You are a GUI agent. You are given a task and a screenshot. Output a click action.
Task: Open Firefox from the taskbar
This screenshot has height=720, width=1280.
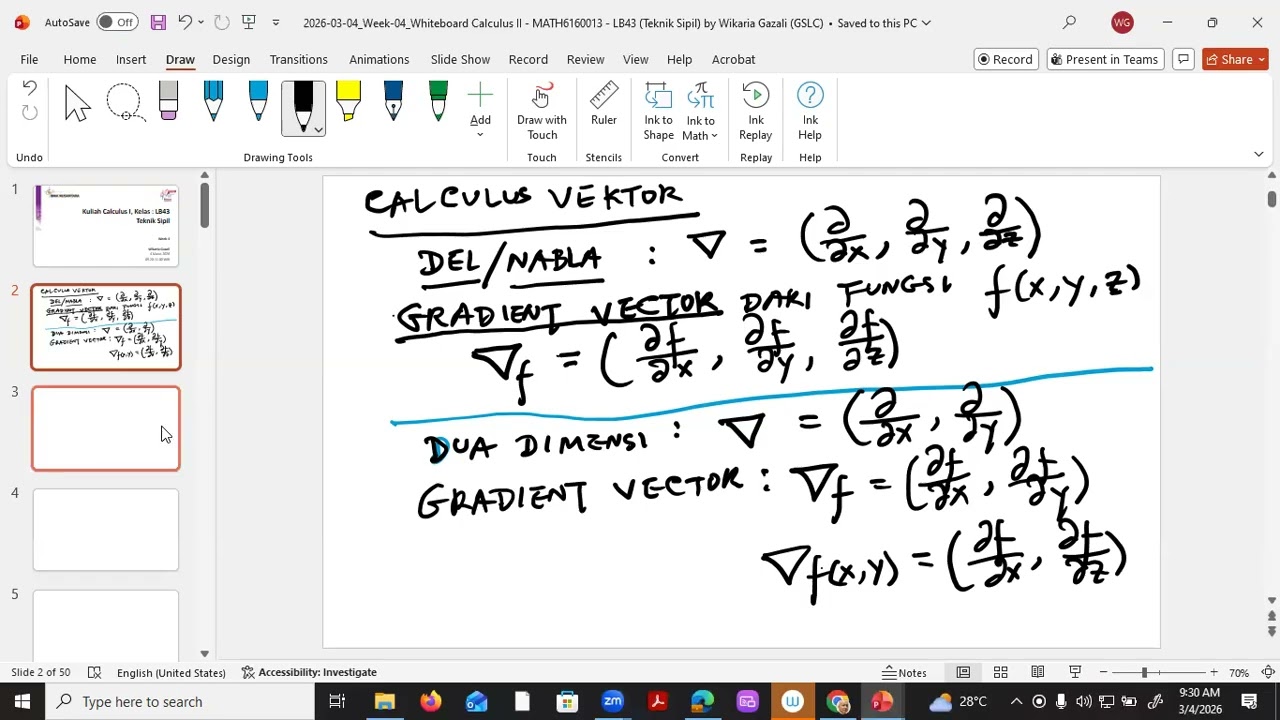(430, 701)
